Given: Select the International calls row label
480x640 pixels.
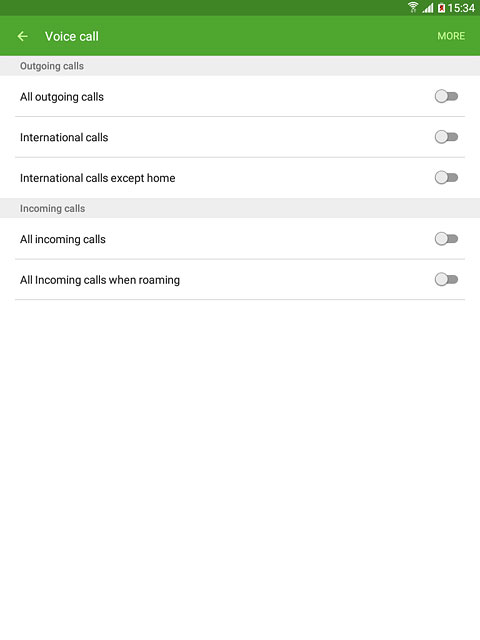Looking at the screenshot, I should click(x=64, y=137).
